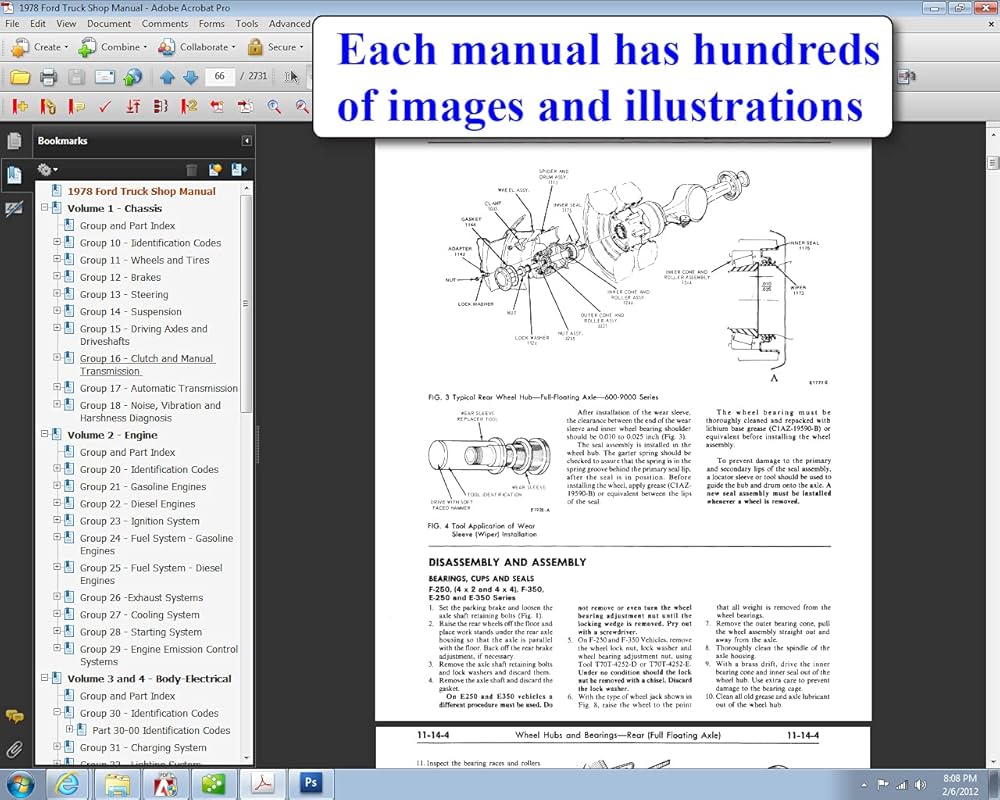Open the Pages thumbnail panel icon
Viewport: 1000px width, 800px height.
tap(14, 141)
